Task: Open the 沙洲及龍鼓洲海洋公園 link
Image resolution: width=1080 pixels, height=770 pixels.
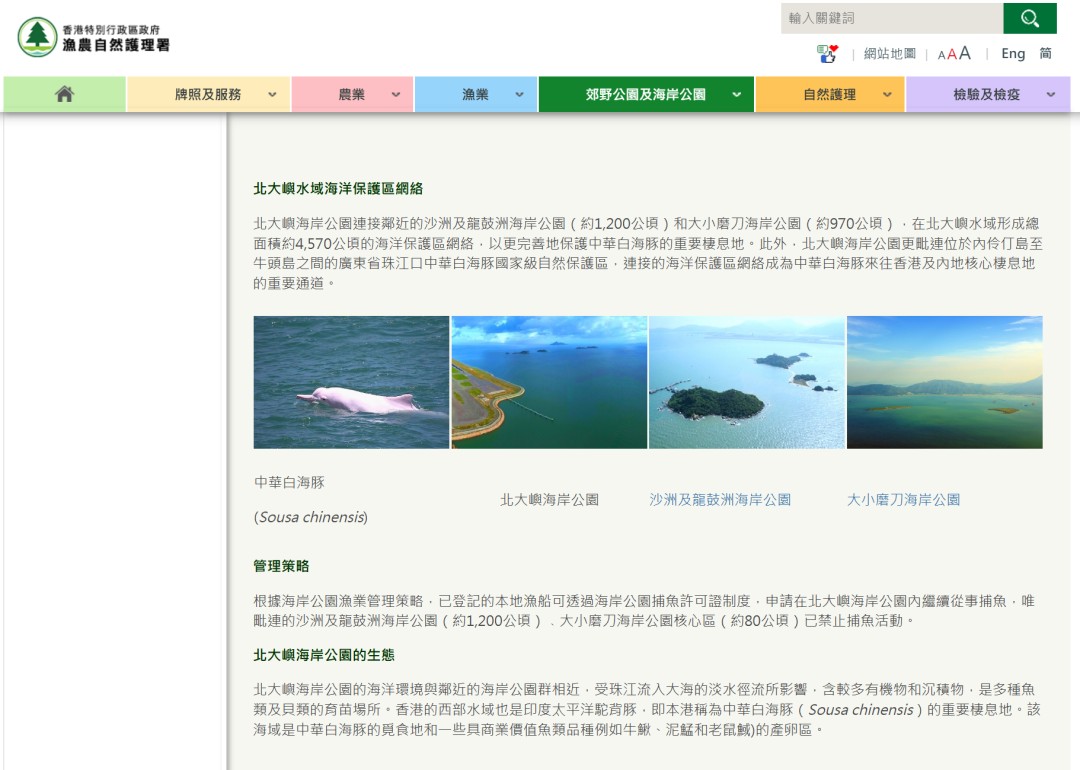Action: (720, 499)
